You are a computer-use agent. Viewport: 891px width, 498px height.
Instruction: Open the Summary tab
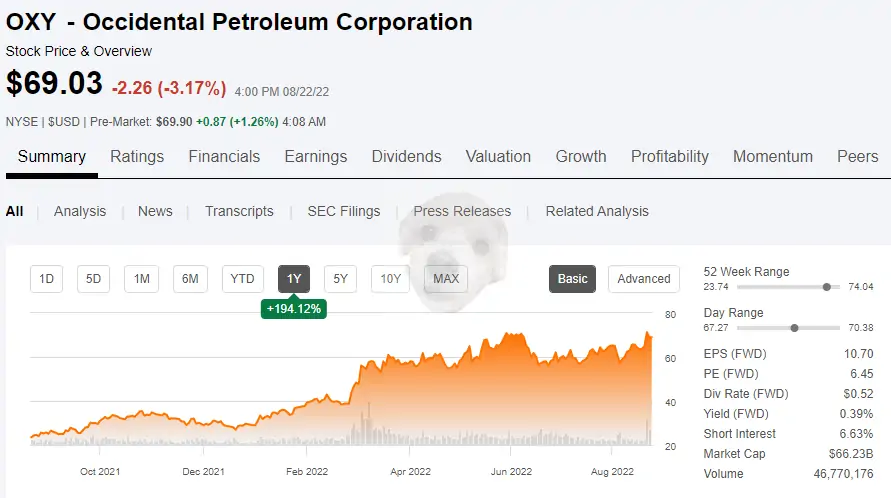(x=52, y=156)
